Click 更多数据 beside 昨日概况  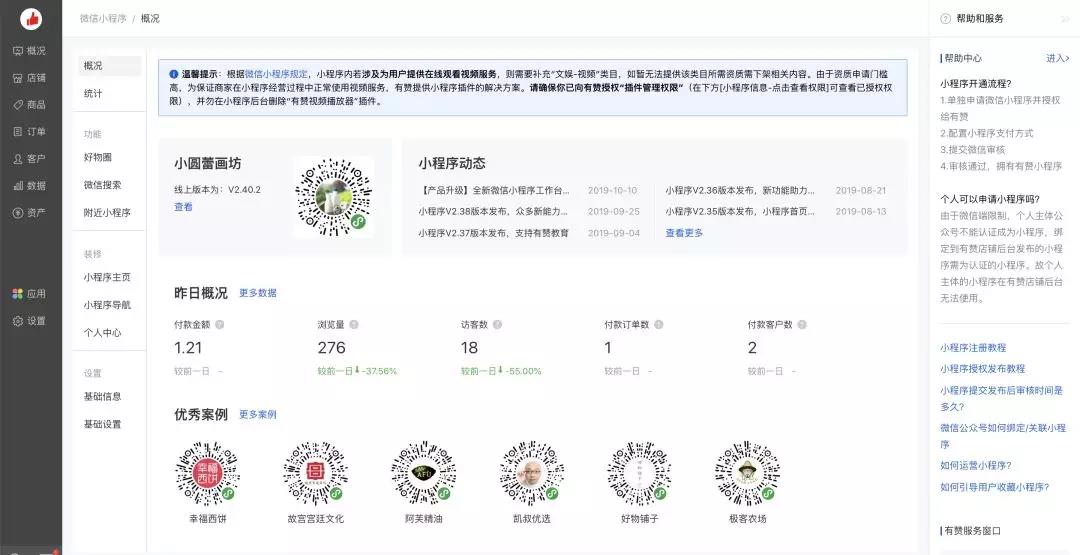(258, 293)
